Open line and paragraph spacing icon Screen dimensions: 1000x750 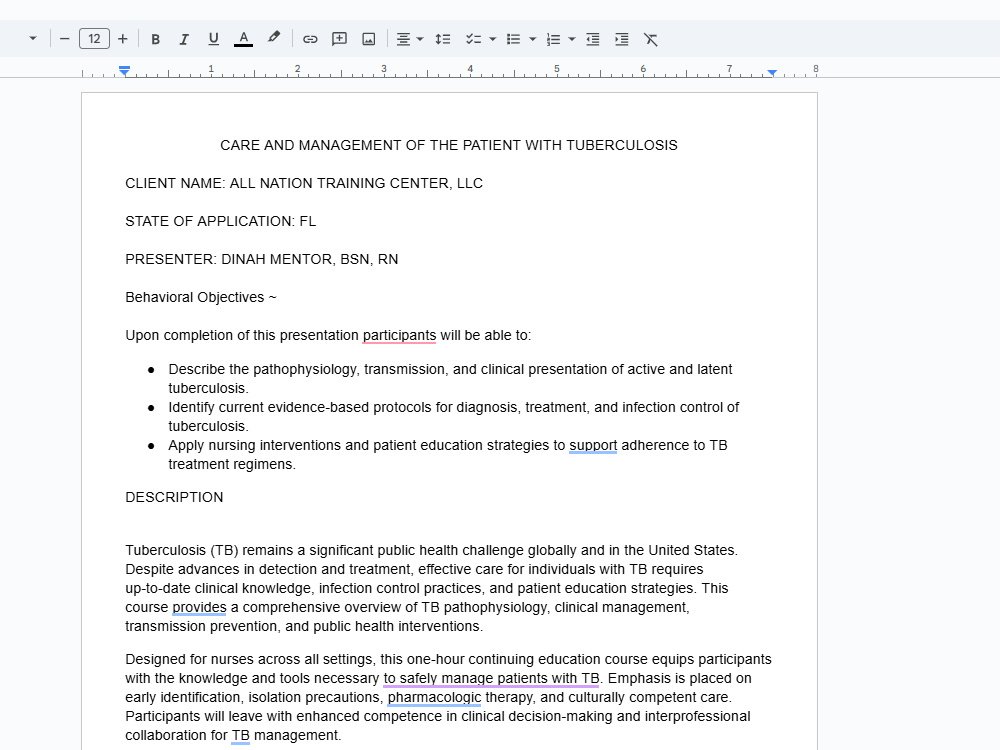pos(443,40)
